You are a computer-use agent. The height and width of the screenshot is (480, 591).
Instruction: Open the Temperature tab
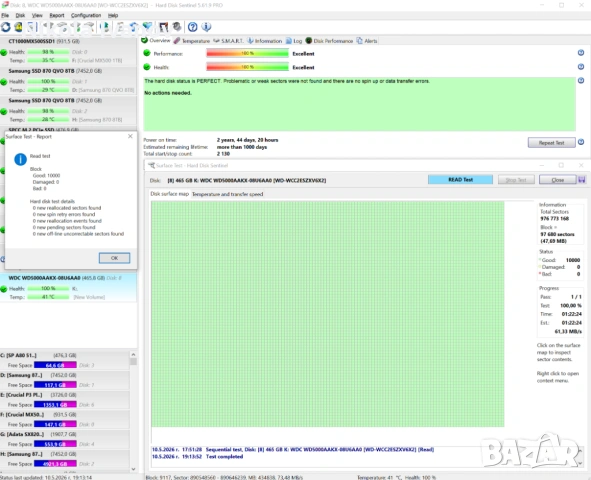[x=191, y=41]
